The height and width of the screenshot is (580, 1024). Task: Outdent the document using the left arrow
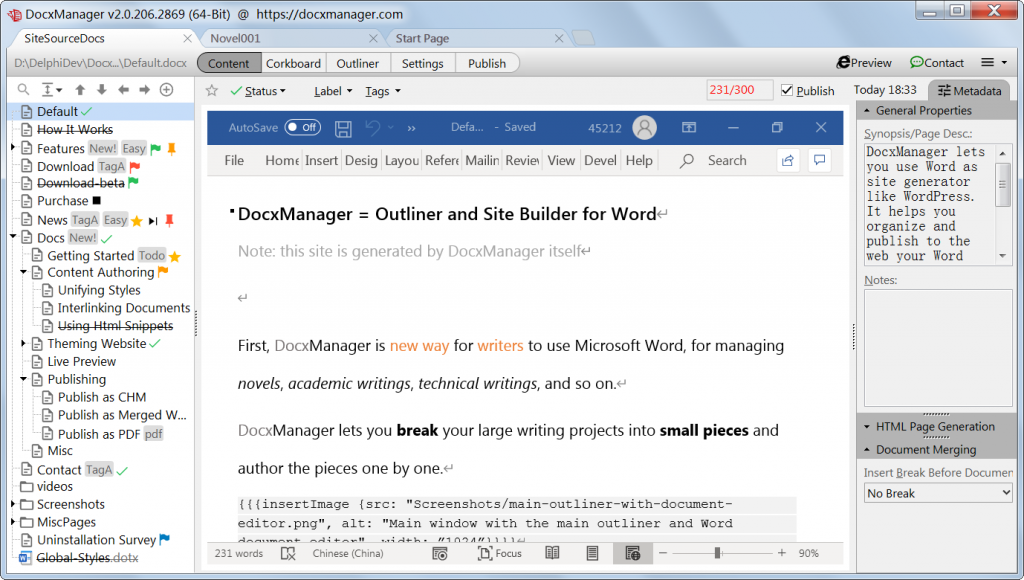(x=123, y=89)
